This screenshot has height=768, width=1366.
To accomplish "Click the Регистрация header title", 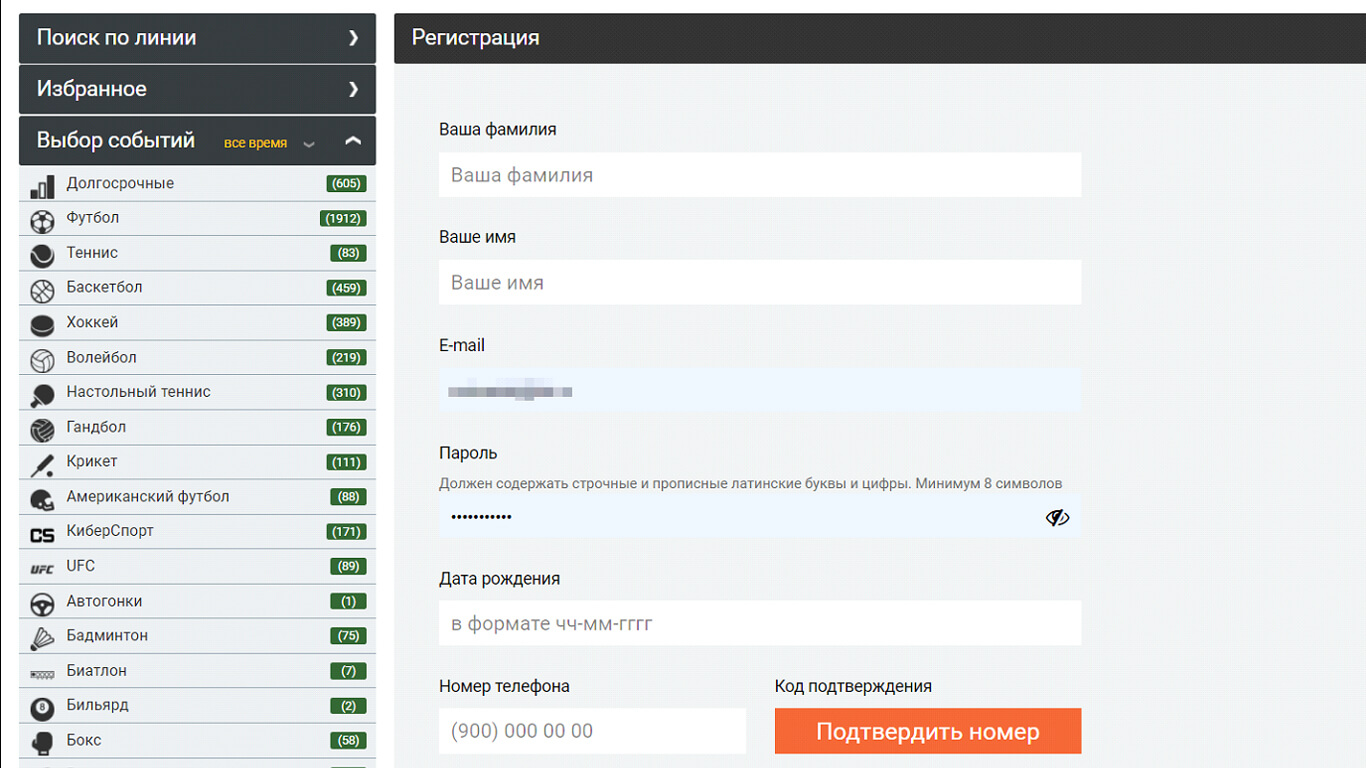I will coord(475,38).
